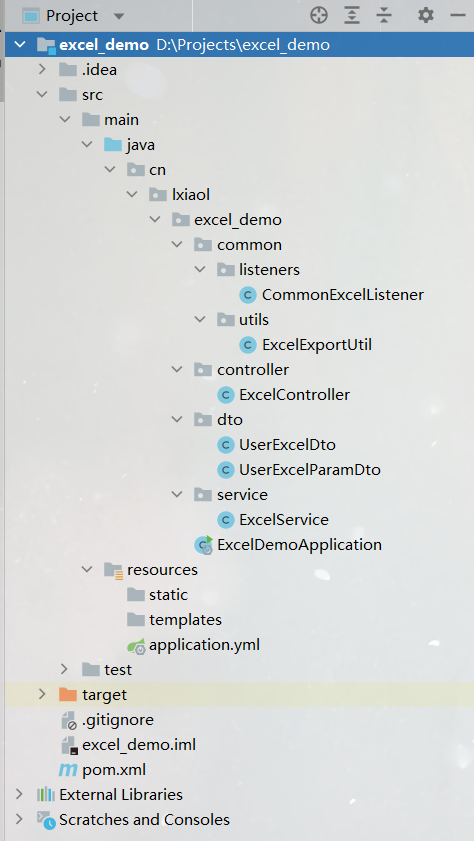Viewport: 474px width, 841px height.
Task: Select the ExcelExportUtil class
Action: (x=317, y=345)
